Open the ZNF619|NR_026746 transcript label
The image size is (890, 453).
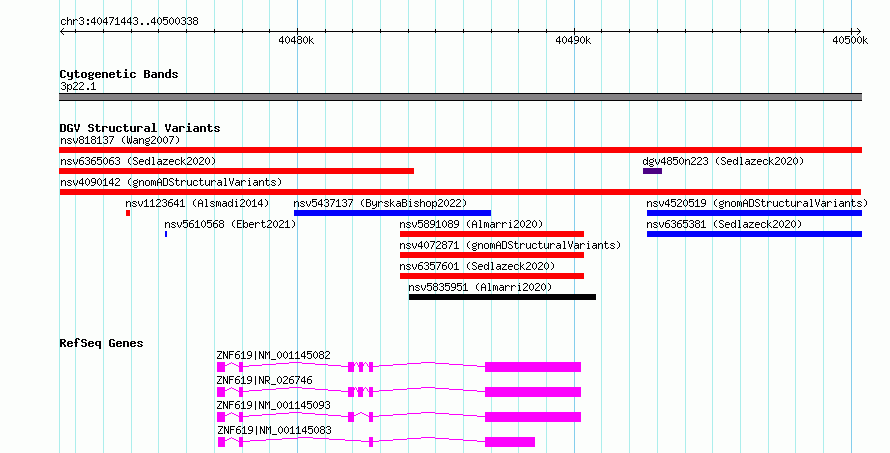[264, 380]
